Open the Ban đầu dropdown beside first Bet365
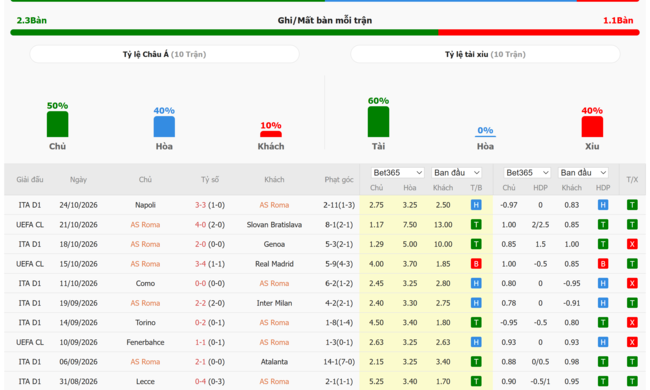The width and height of the screenshot is (650, 390). click(457, 172)
